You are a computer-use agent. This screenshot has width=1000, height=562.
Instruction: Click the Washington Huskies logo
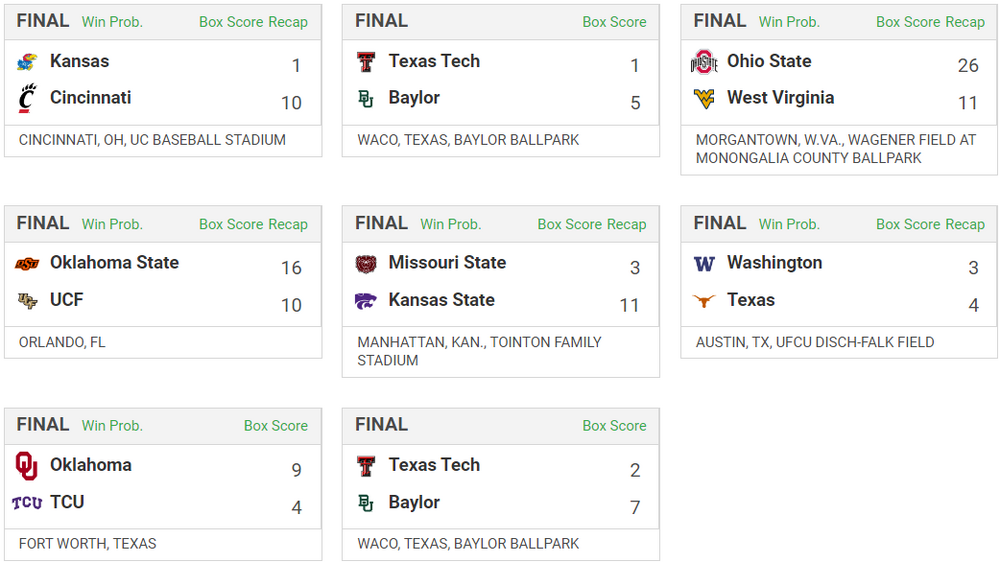click(x=704, y=264)
